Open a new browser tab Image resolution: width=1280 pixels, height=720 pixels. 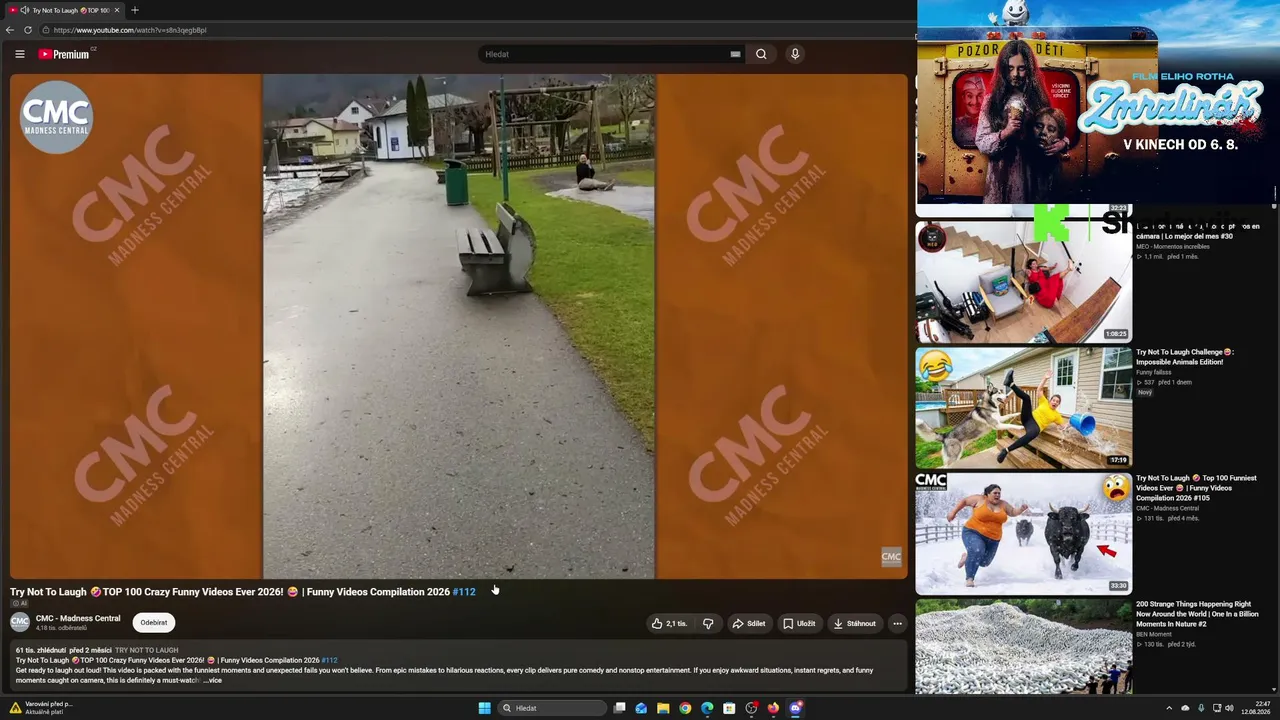[x=135, y=10]
